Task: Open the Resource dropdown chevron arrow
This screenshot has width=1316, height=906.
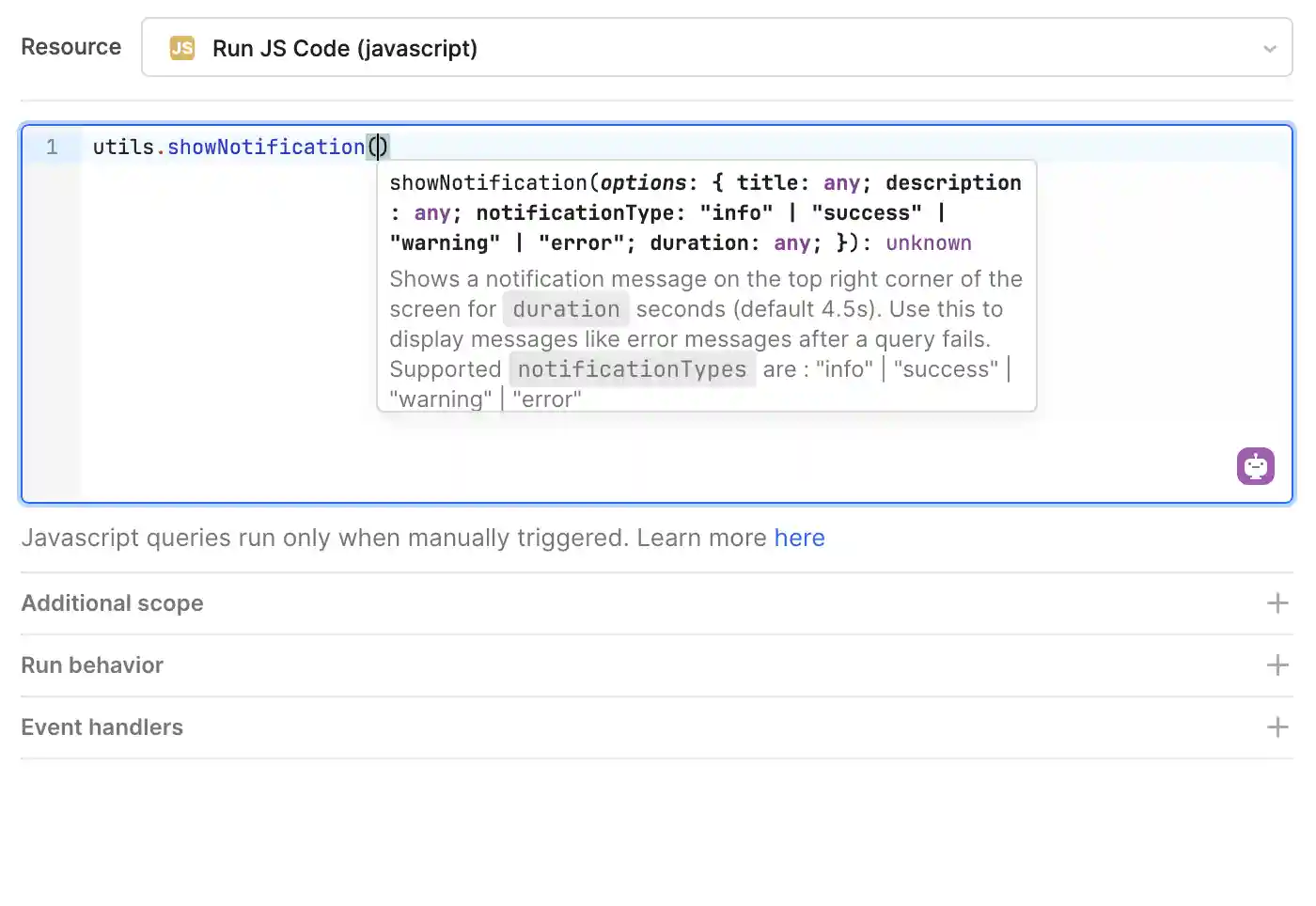Action: (x=1269, y=49)
